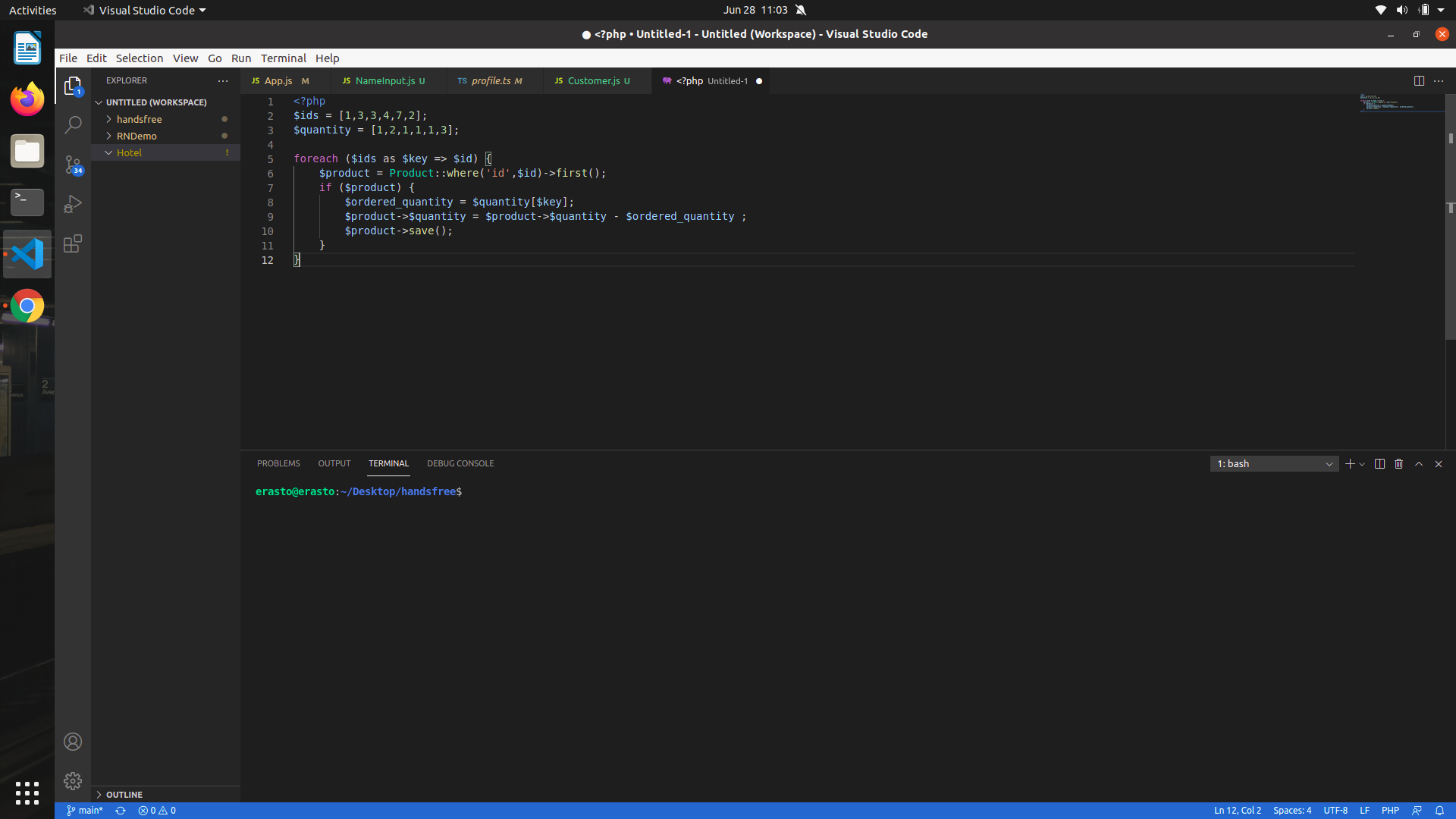Open the 1: bash terminal dropdown
Screen dimensions: 1456x819
(1274, 464)
